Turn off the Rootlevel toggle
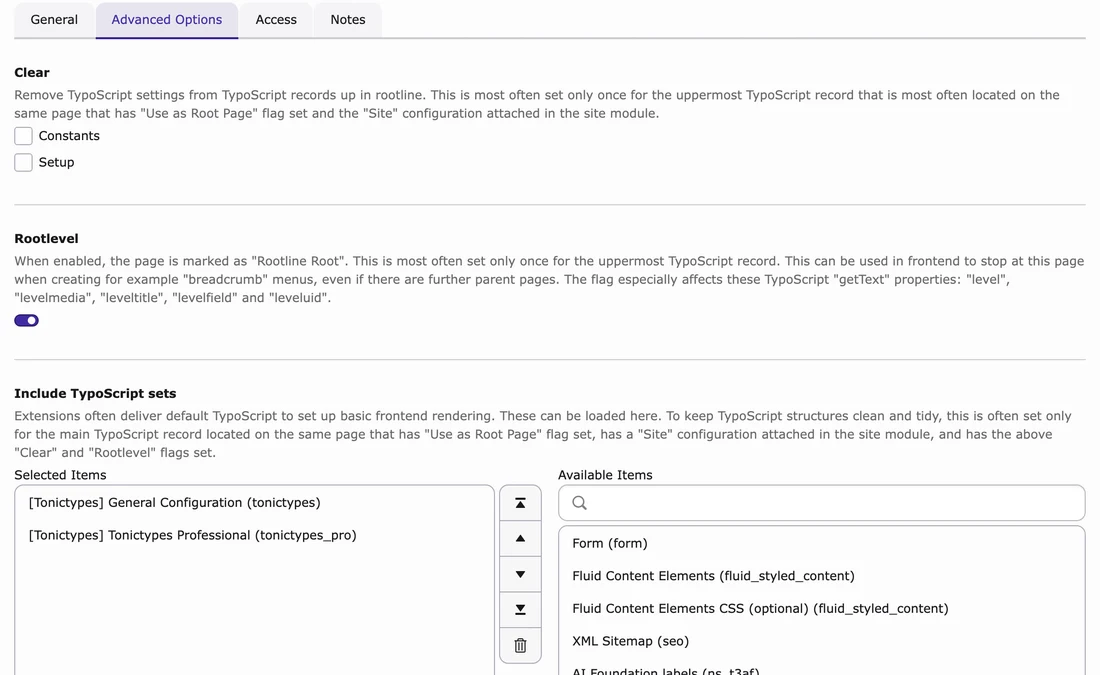Screen dimensions: 1100x675 coord(27,321)
